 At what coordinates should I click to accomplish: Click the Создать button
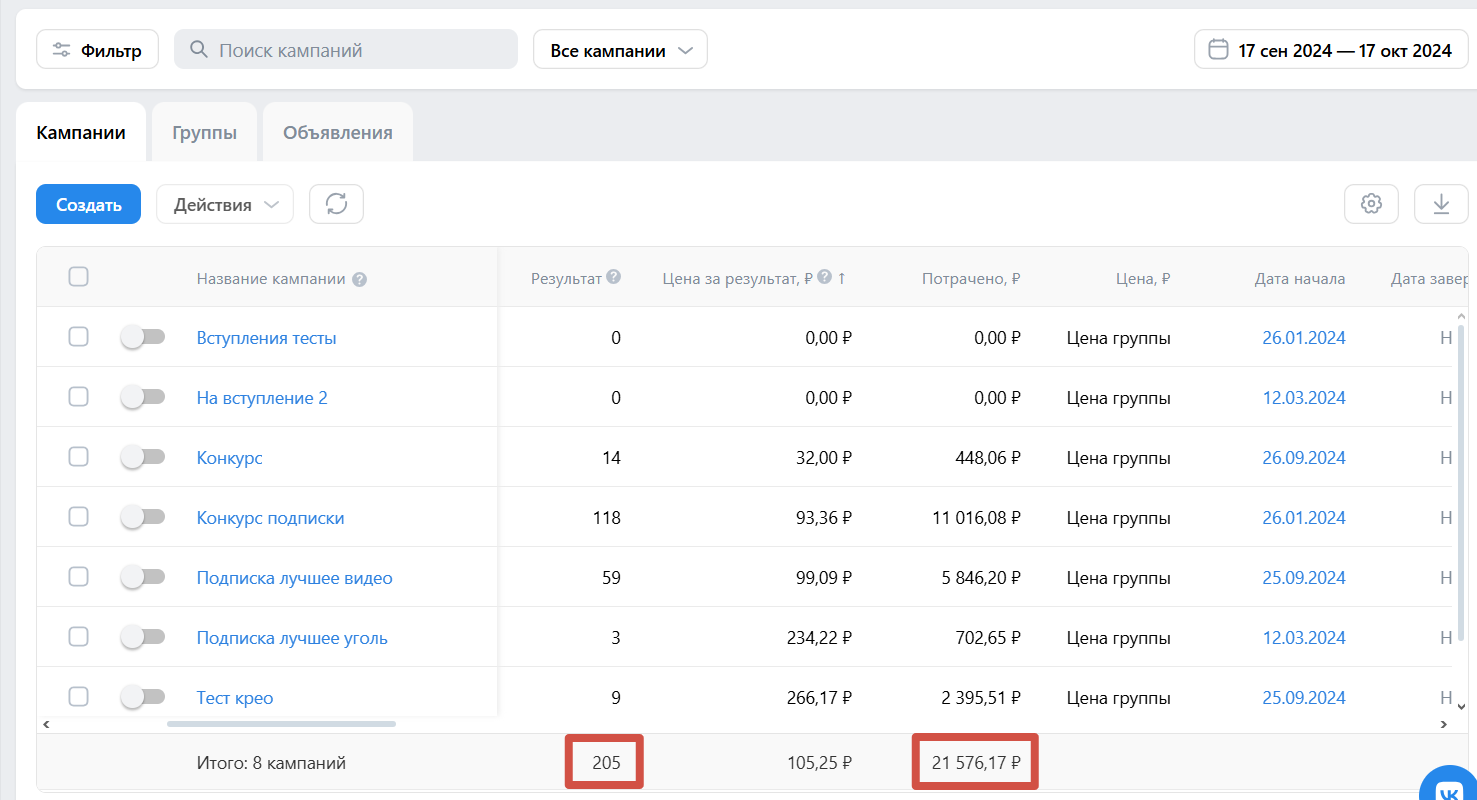(x=88, y=204)
